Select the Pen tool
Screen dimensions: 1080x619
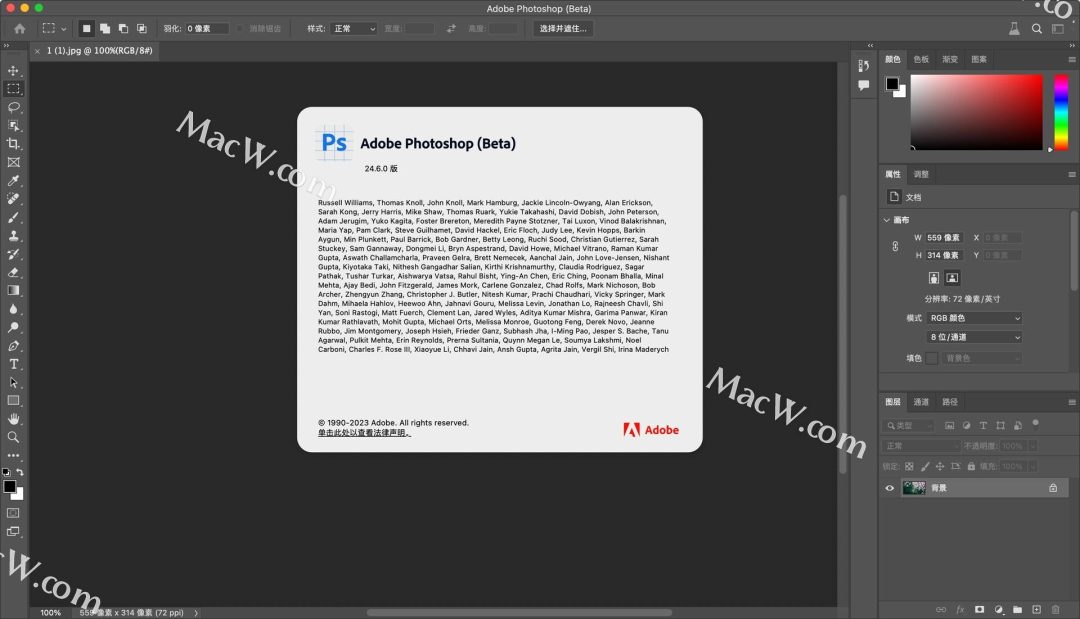pos(13,346)
